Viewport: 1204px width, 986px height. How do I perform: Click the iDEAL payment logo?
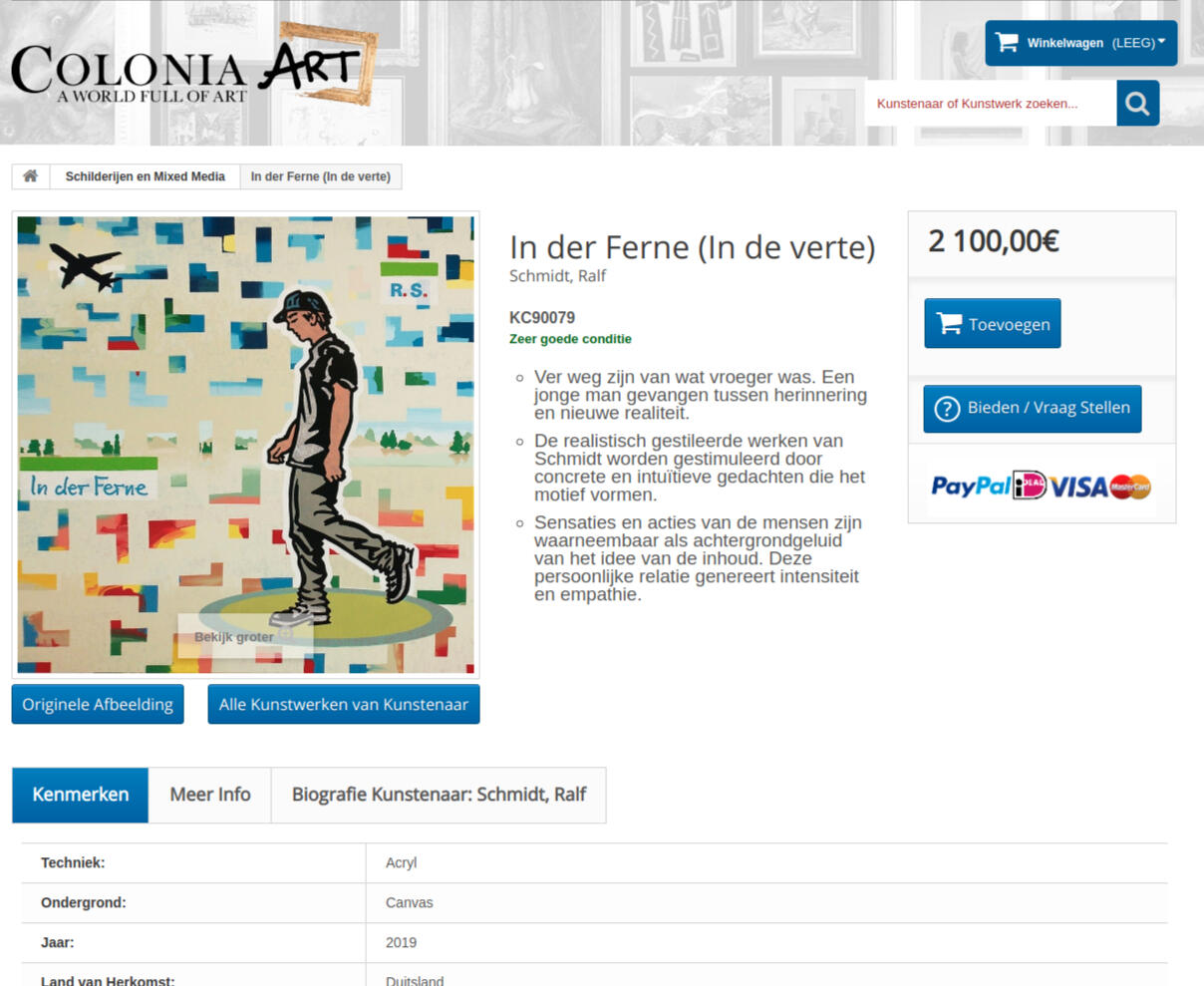click(x=1030, y=486)
